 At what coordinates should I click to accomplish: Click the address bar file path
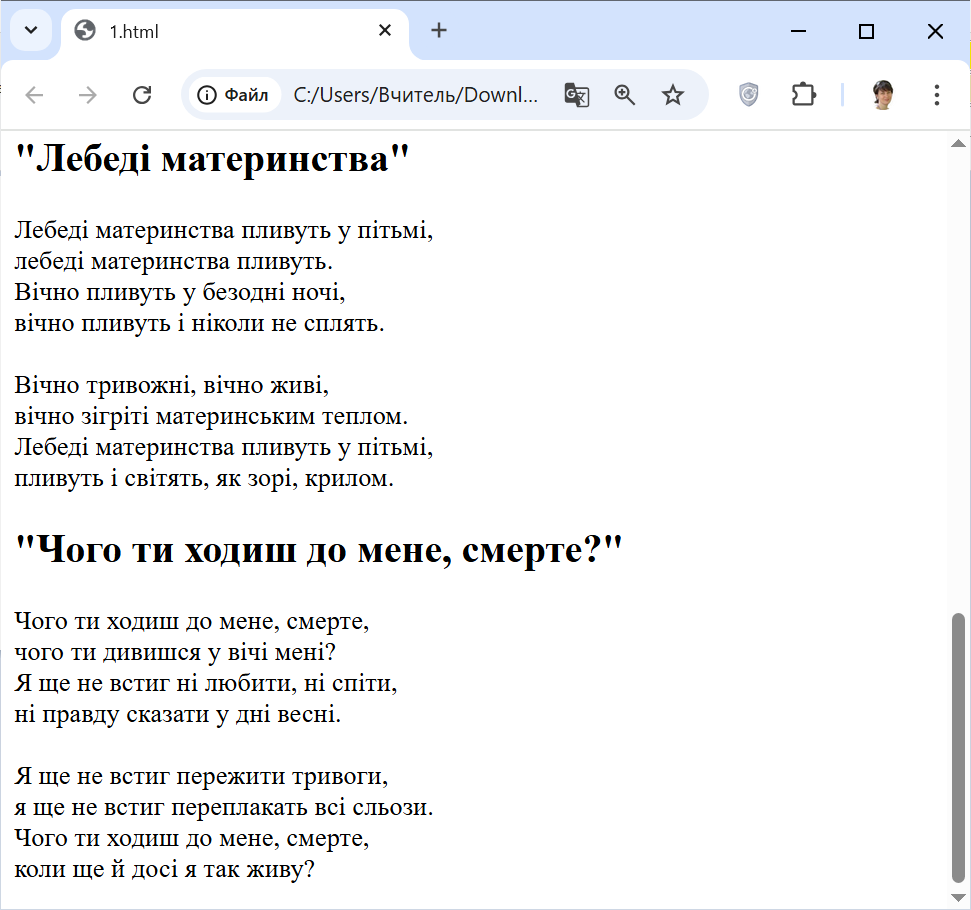pos(415,95)
